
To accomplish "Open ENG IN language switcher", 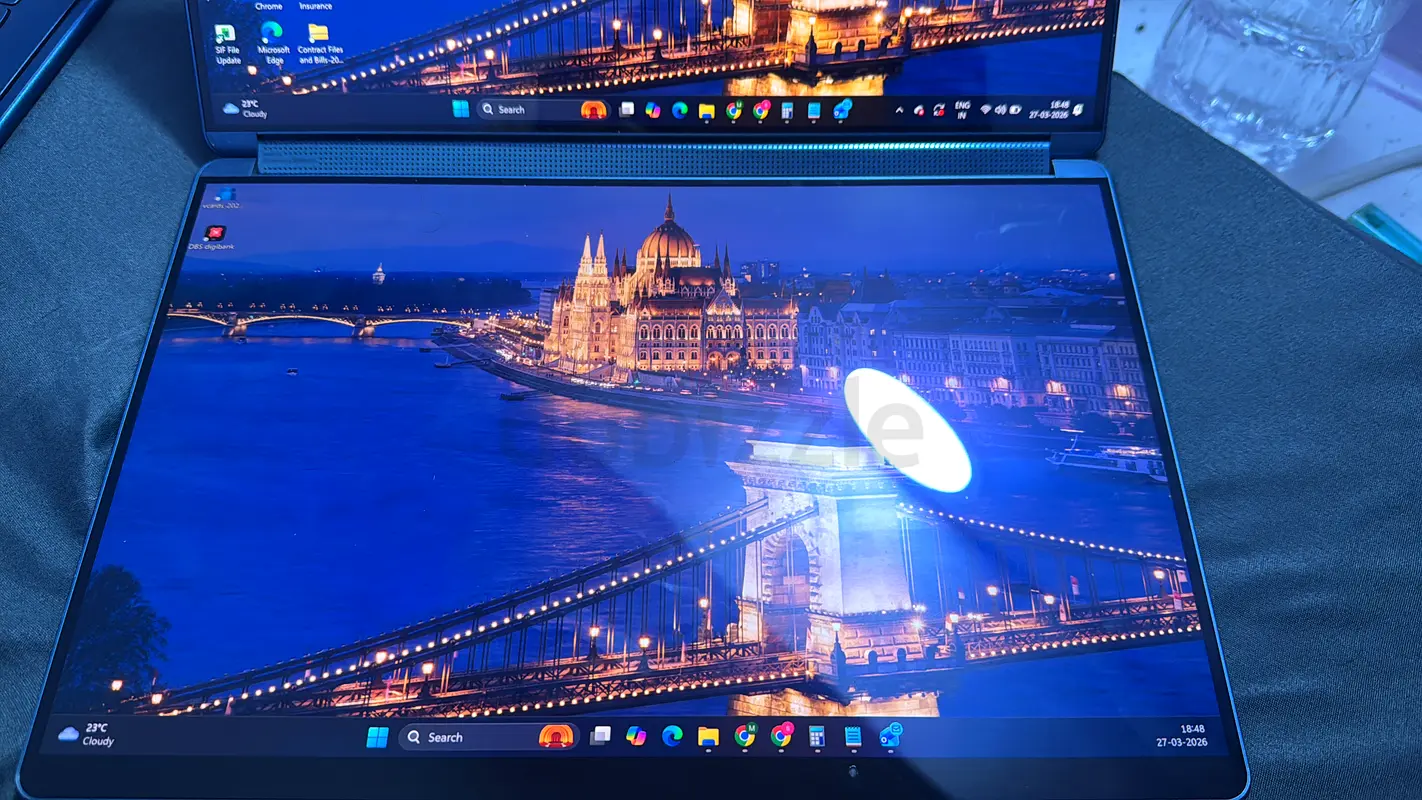I will [x=962, y=109].
